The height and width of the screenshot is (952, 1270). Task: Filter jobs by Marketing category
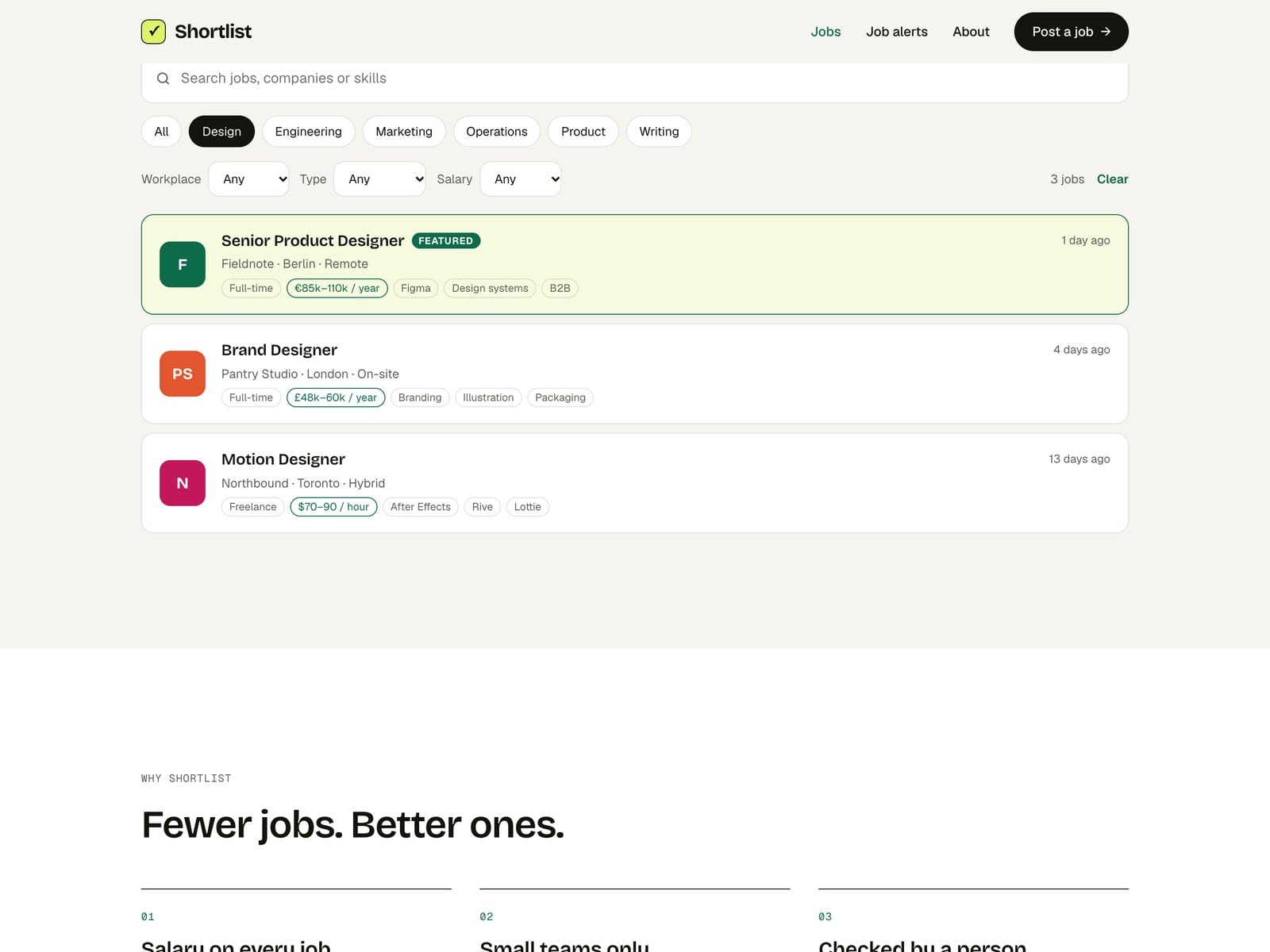click(404, 132)
